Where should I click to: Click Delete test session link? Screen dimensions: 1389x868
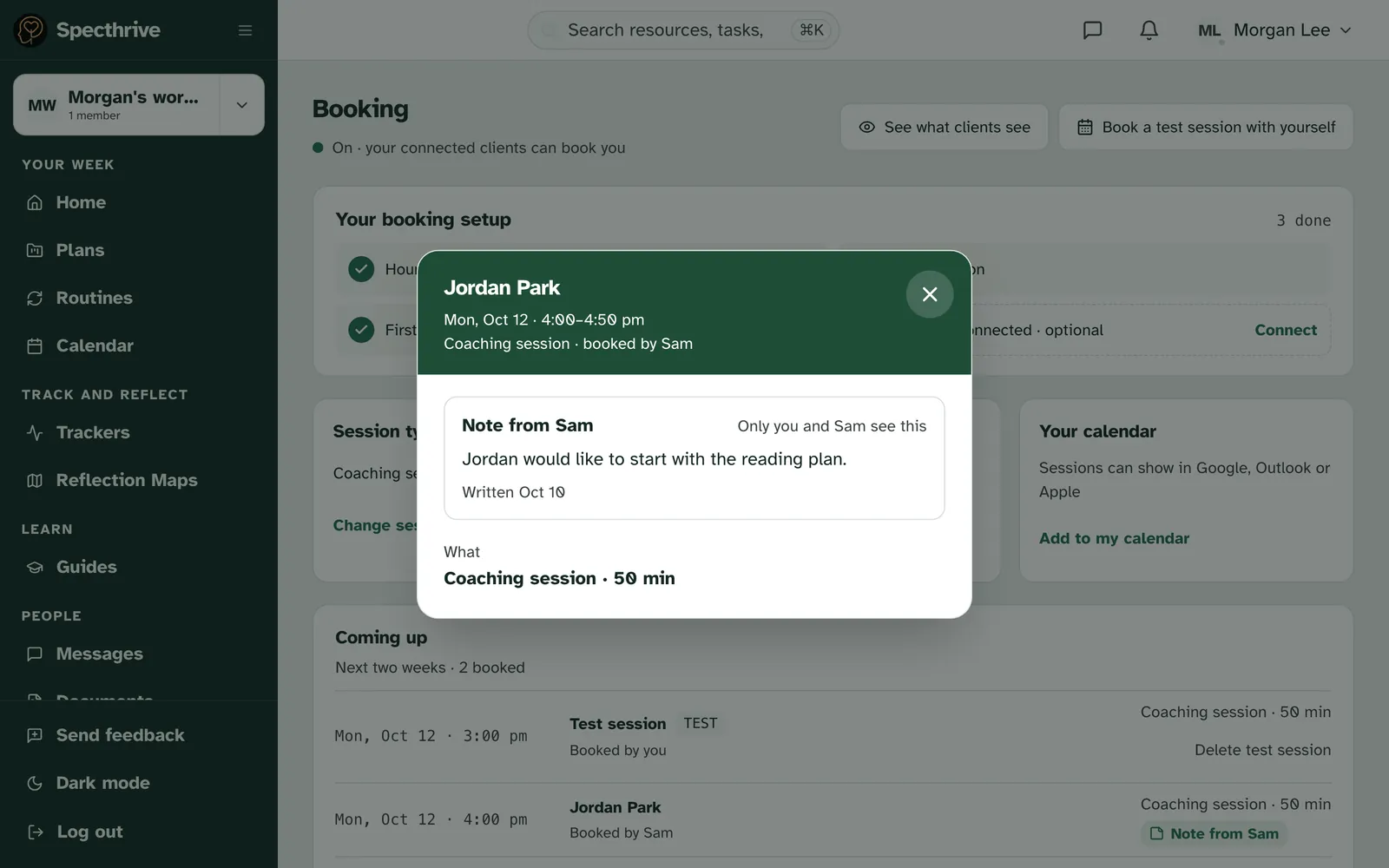(1262, 750)
